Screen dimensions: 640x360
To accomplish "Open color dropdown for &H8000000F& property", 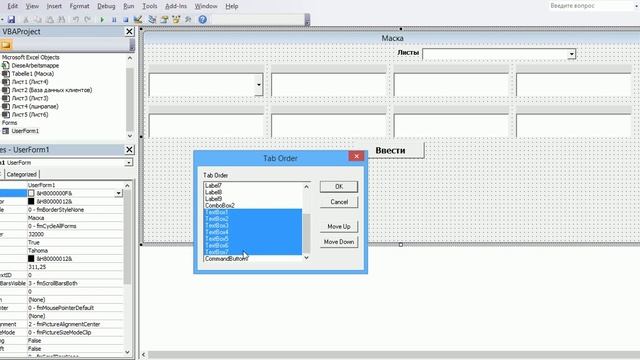I will 118,193.
